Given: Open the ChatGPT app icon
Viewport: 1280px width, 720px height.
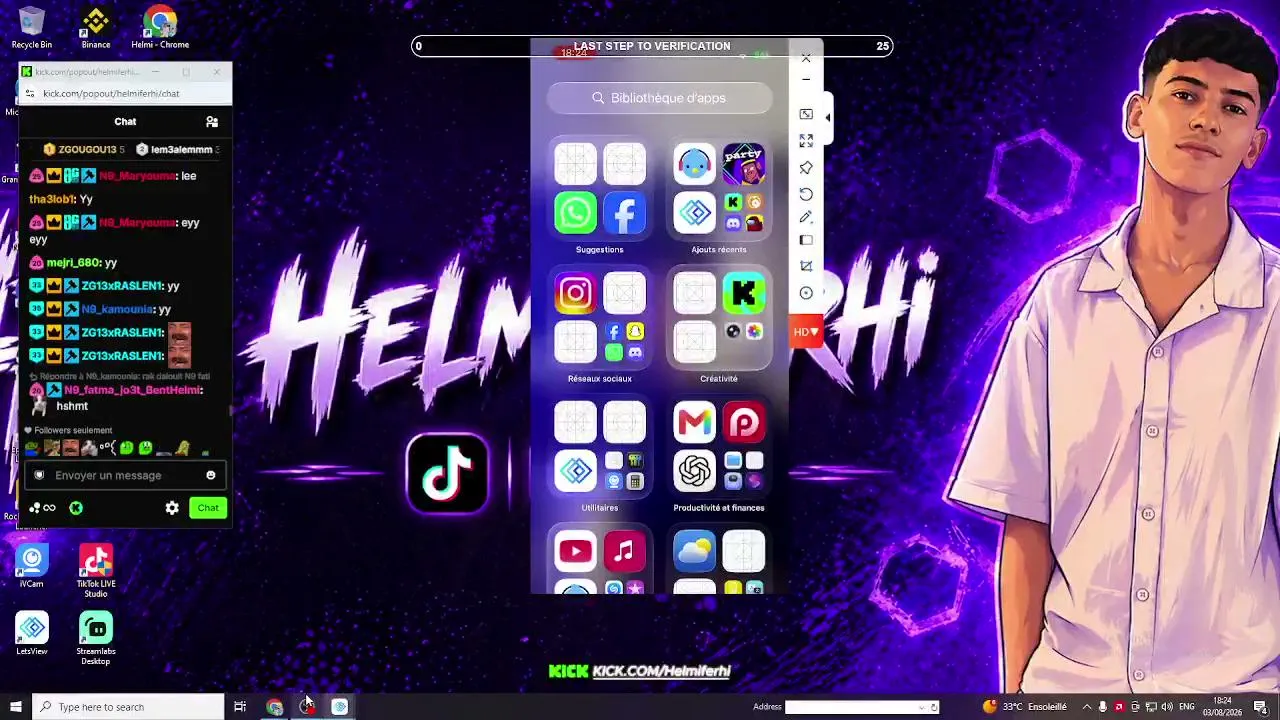Looking at the screenshot, I should click(x=694, y=471).
